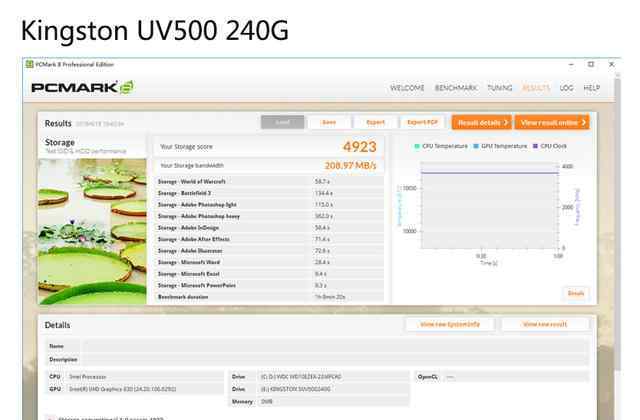Click the Intel Processor CPU value
Screen dimensions: 640x420
click(x=144, y=377)
